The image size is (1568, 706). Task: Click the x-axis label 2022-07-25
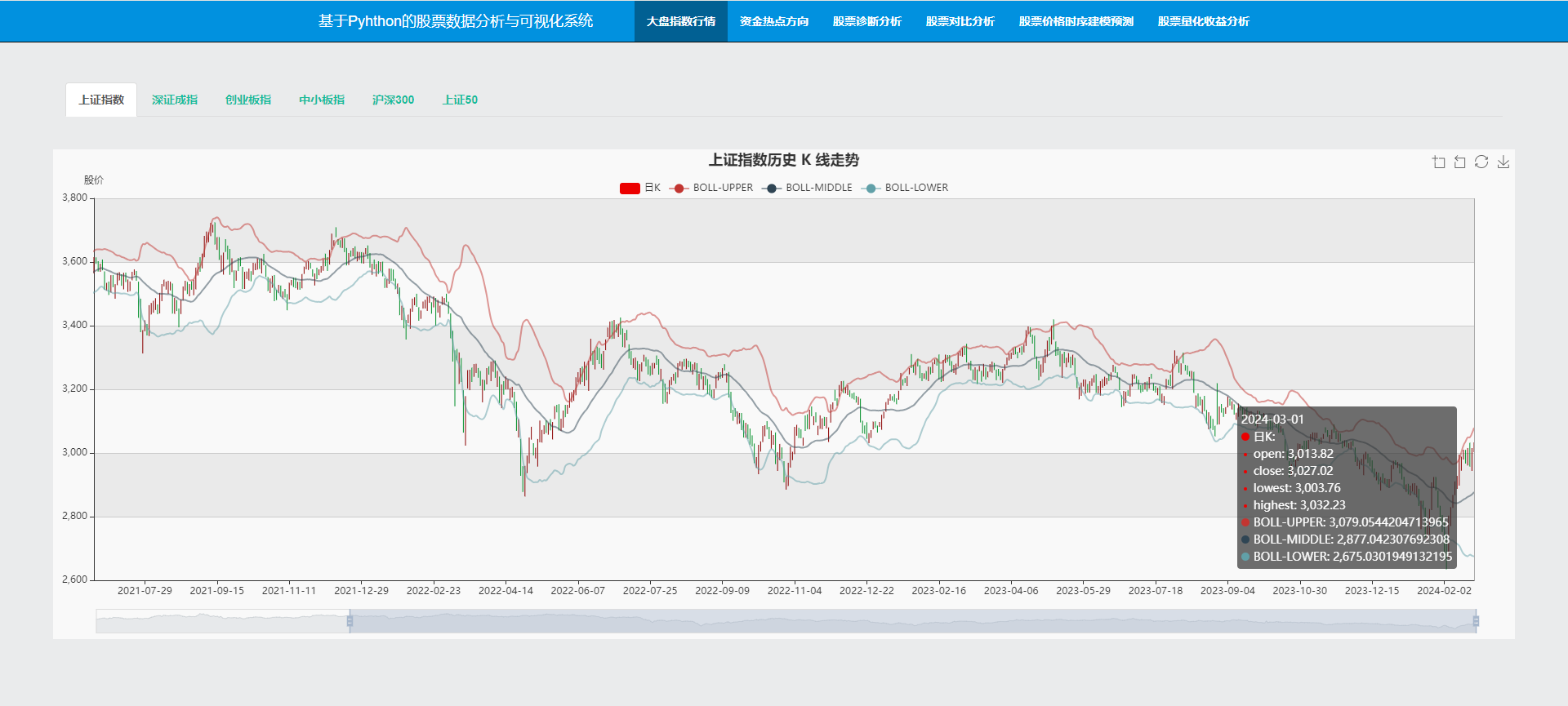pos(650,591)
